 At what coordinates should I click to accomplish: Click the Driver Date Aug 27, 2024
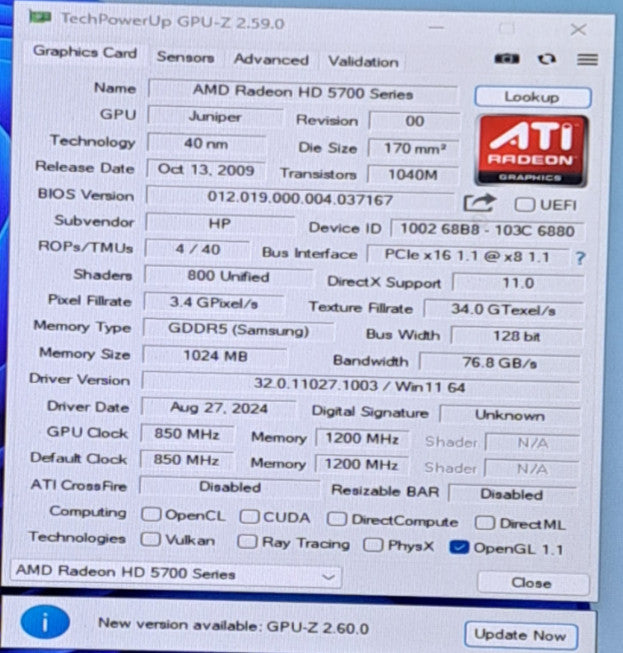pyautogui.click(x=219, y=408)
